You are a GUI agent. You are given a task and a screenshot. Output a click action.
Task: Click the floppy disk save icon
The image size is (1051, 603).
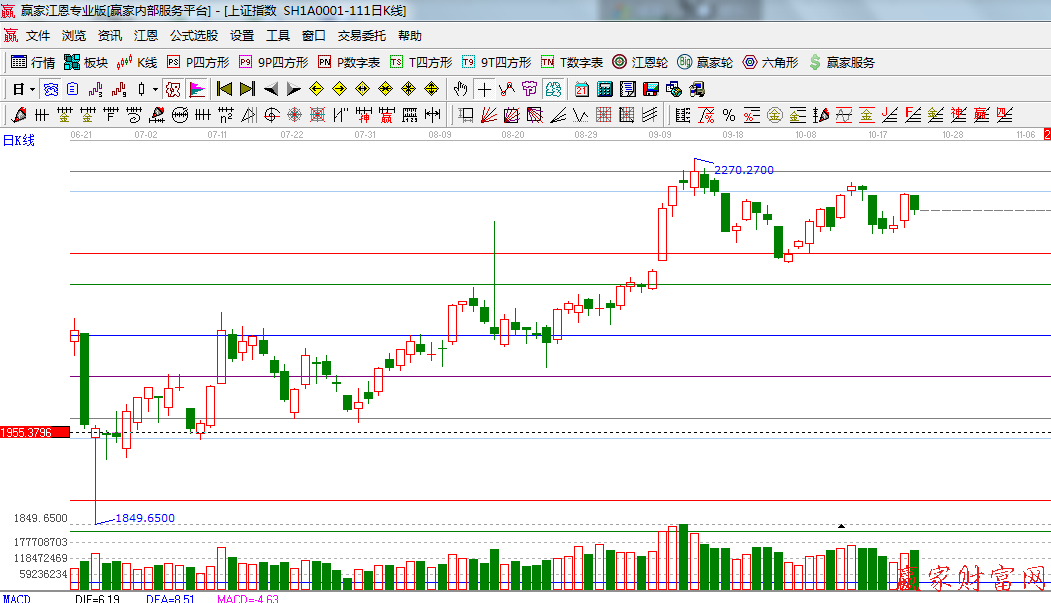(650, 89)
